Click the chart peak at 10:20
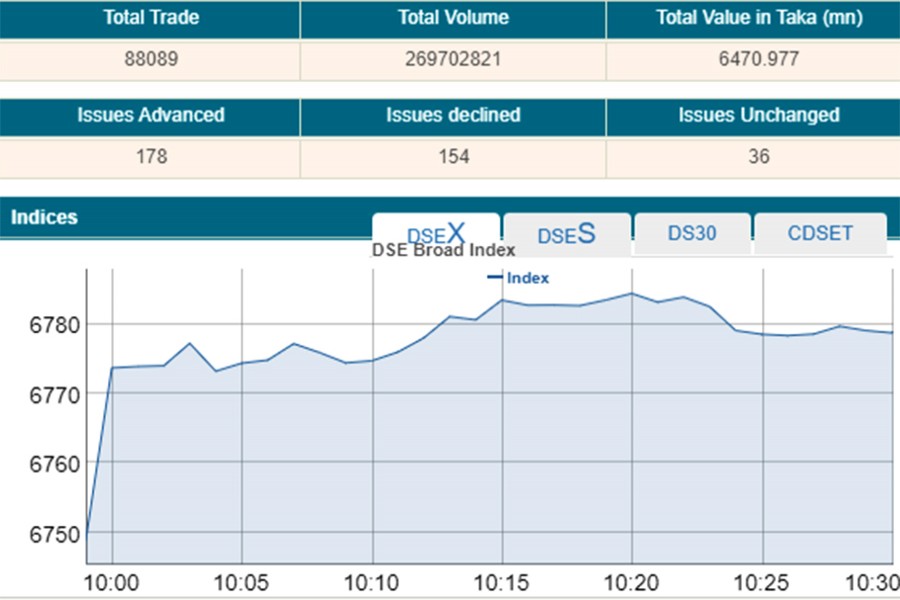Image resolution: width=900 pixels, height=600 pixels. [632, 293]
